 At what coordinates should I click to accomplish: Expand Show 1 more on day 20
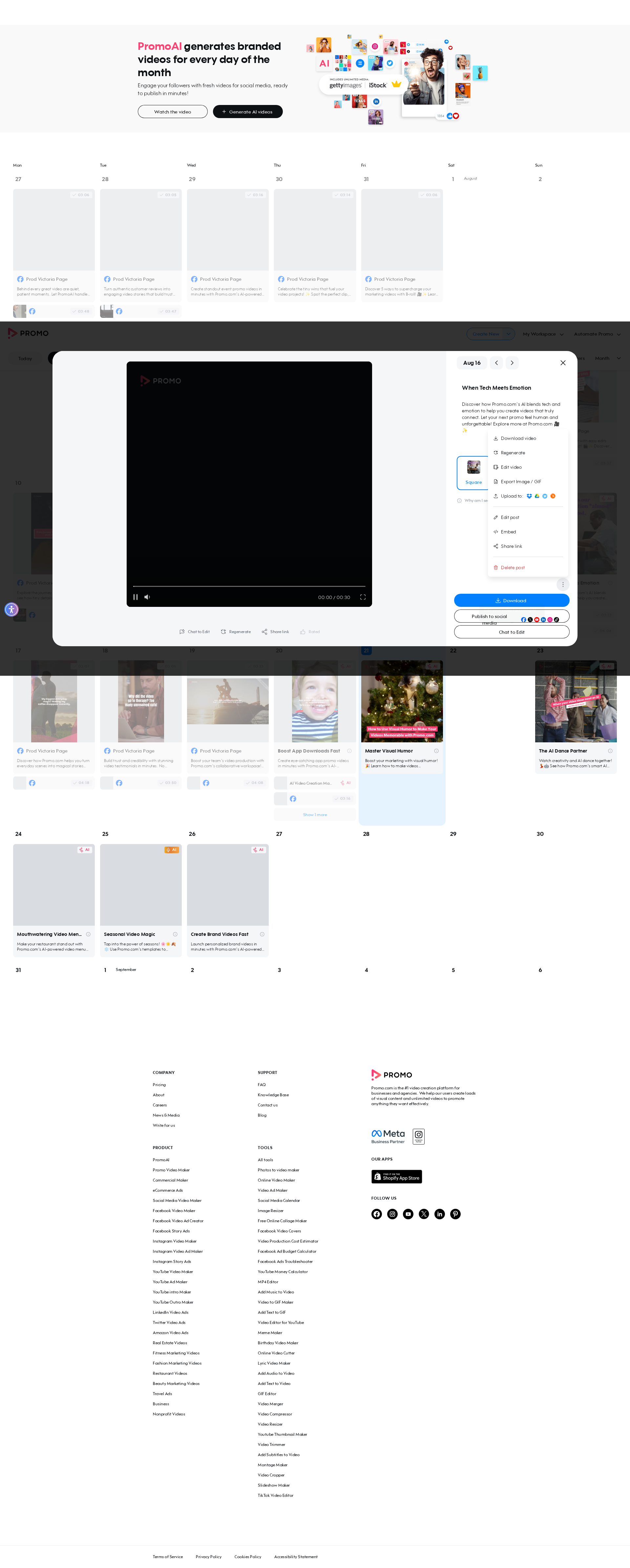pyautogui.click(x=315, y=815)
